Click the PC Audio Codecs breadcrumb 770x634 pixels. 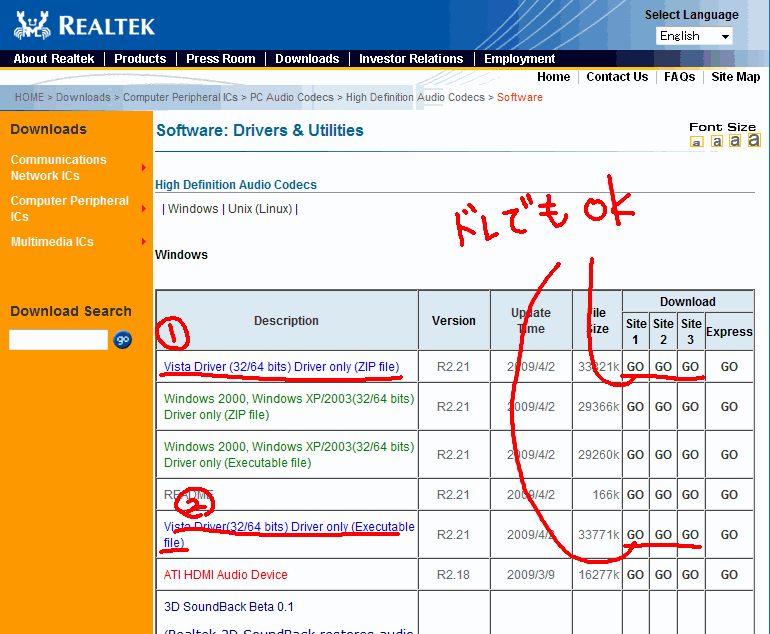(x=292, y=97)
